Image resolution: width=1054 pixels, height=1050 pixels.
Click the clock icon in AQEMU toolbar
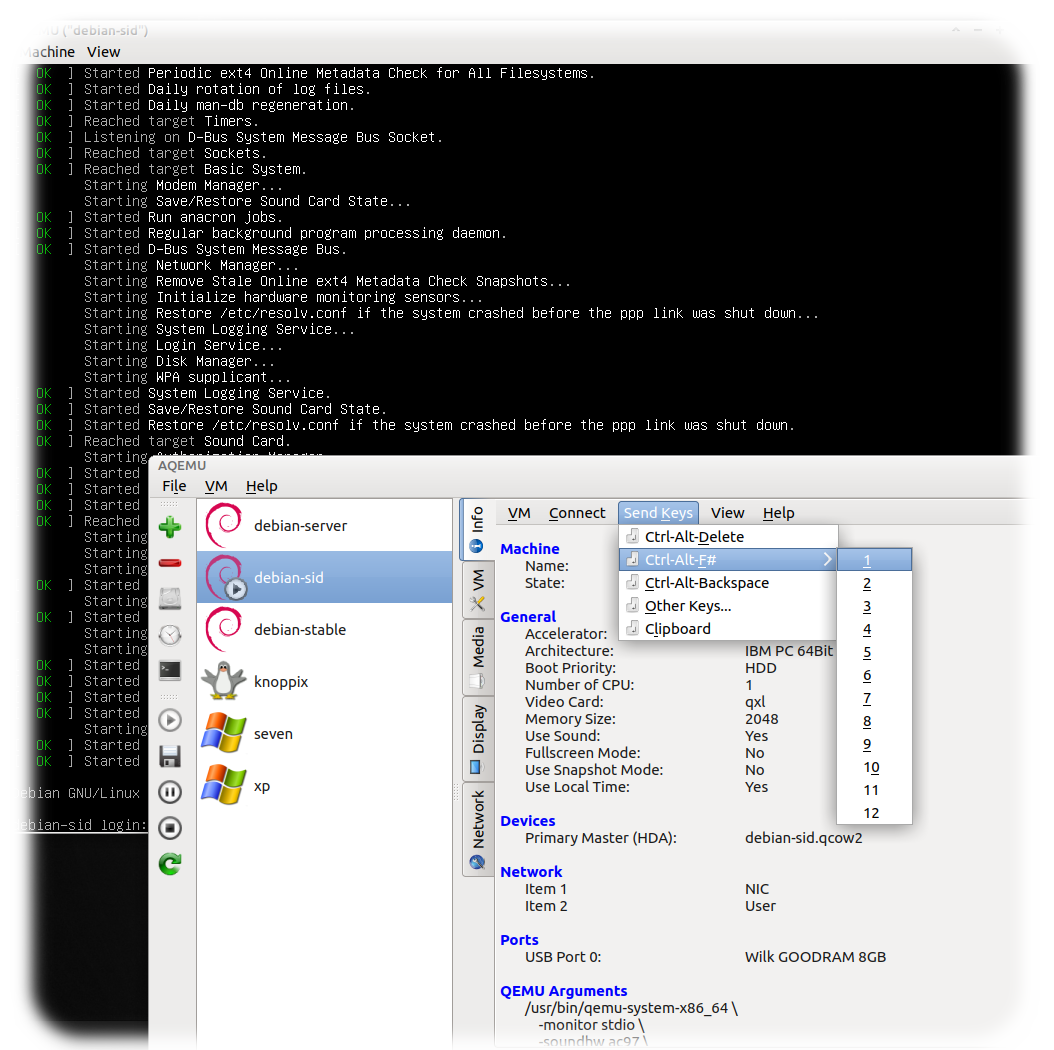tap(170, 635)
